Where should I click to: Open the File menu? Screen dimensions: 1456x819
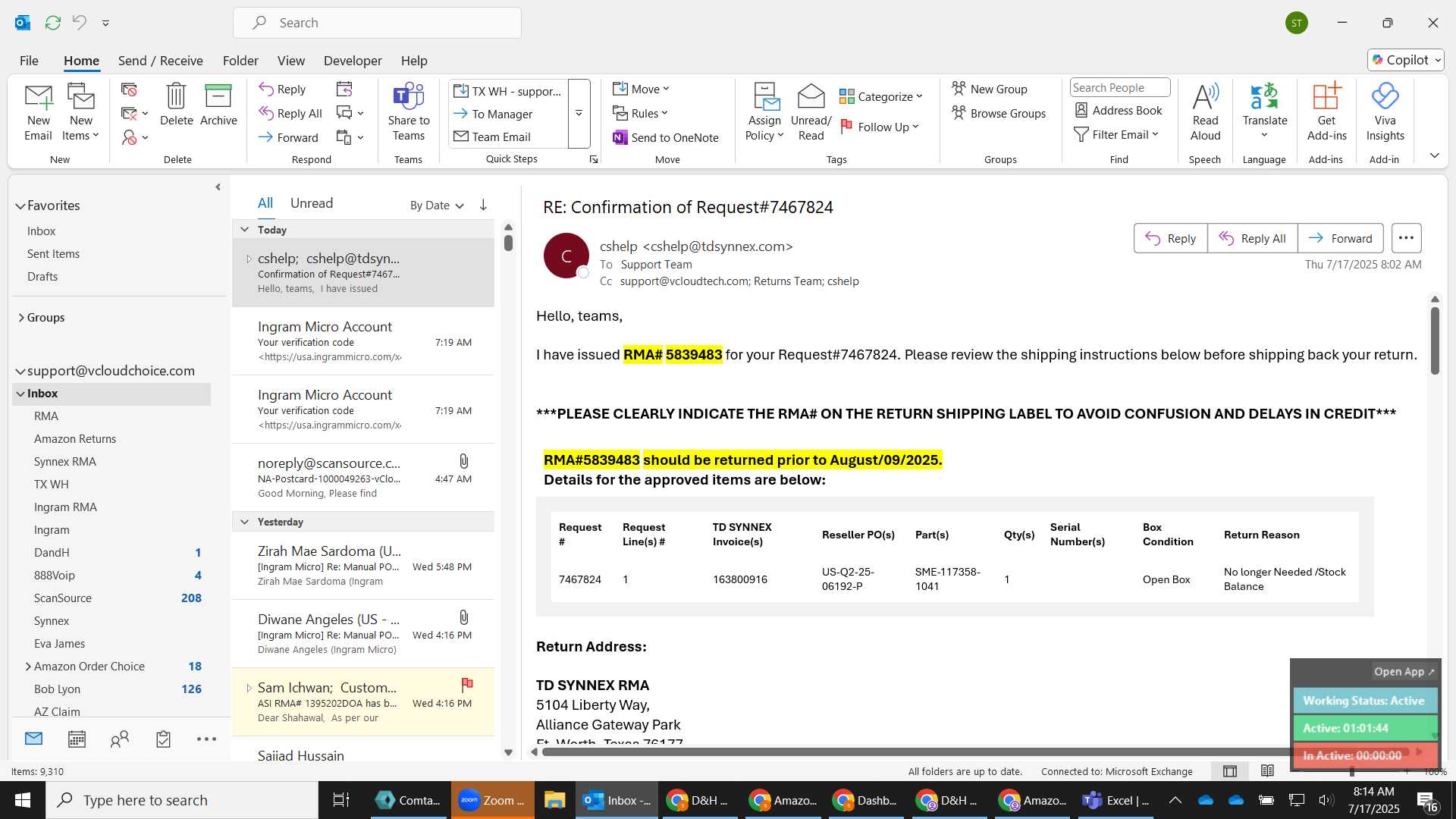click(x=29, y=61)
